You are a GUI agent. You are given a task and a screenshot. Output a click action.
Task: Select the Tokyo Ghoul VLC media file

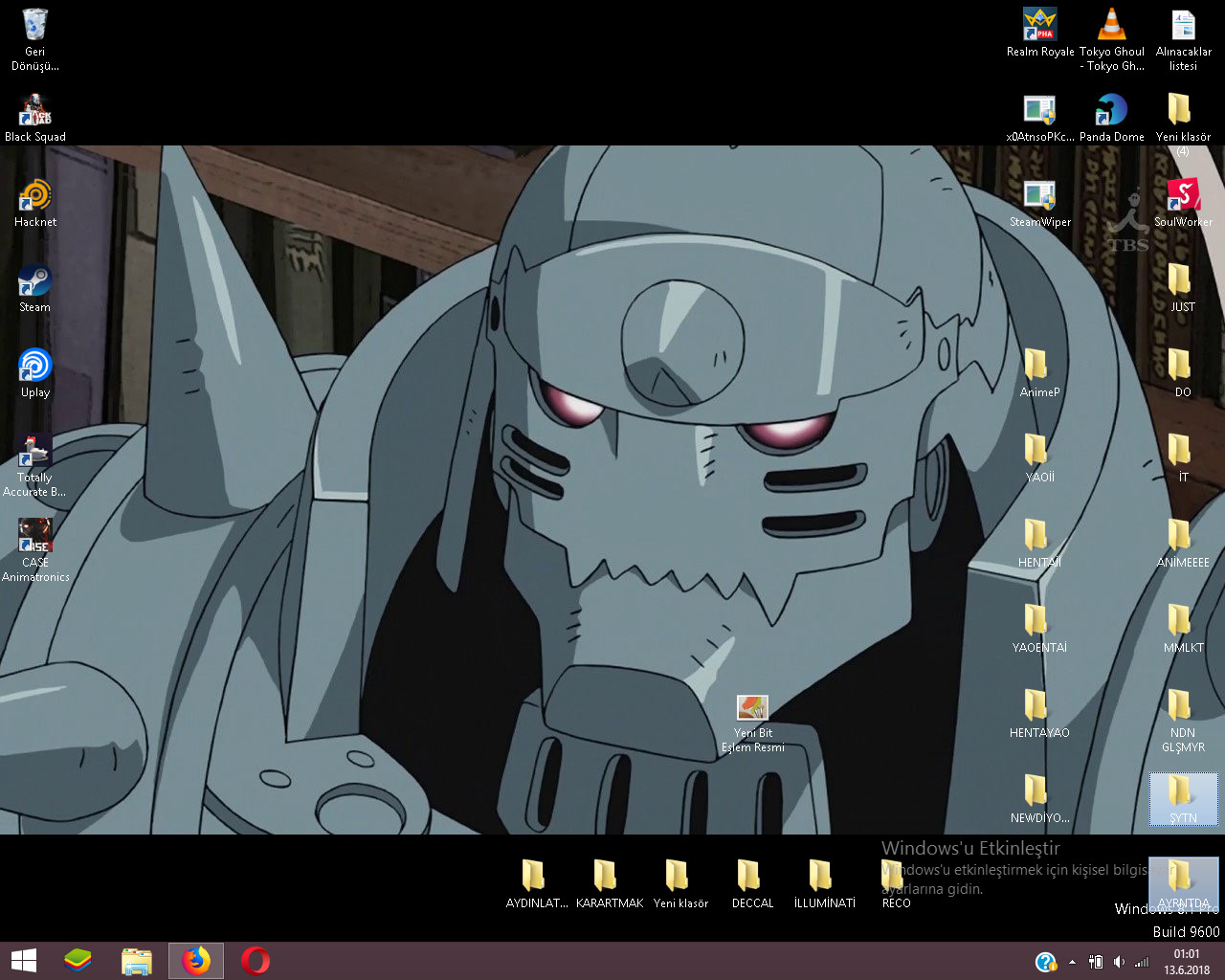1112,38
